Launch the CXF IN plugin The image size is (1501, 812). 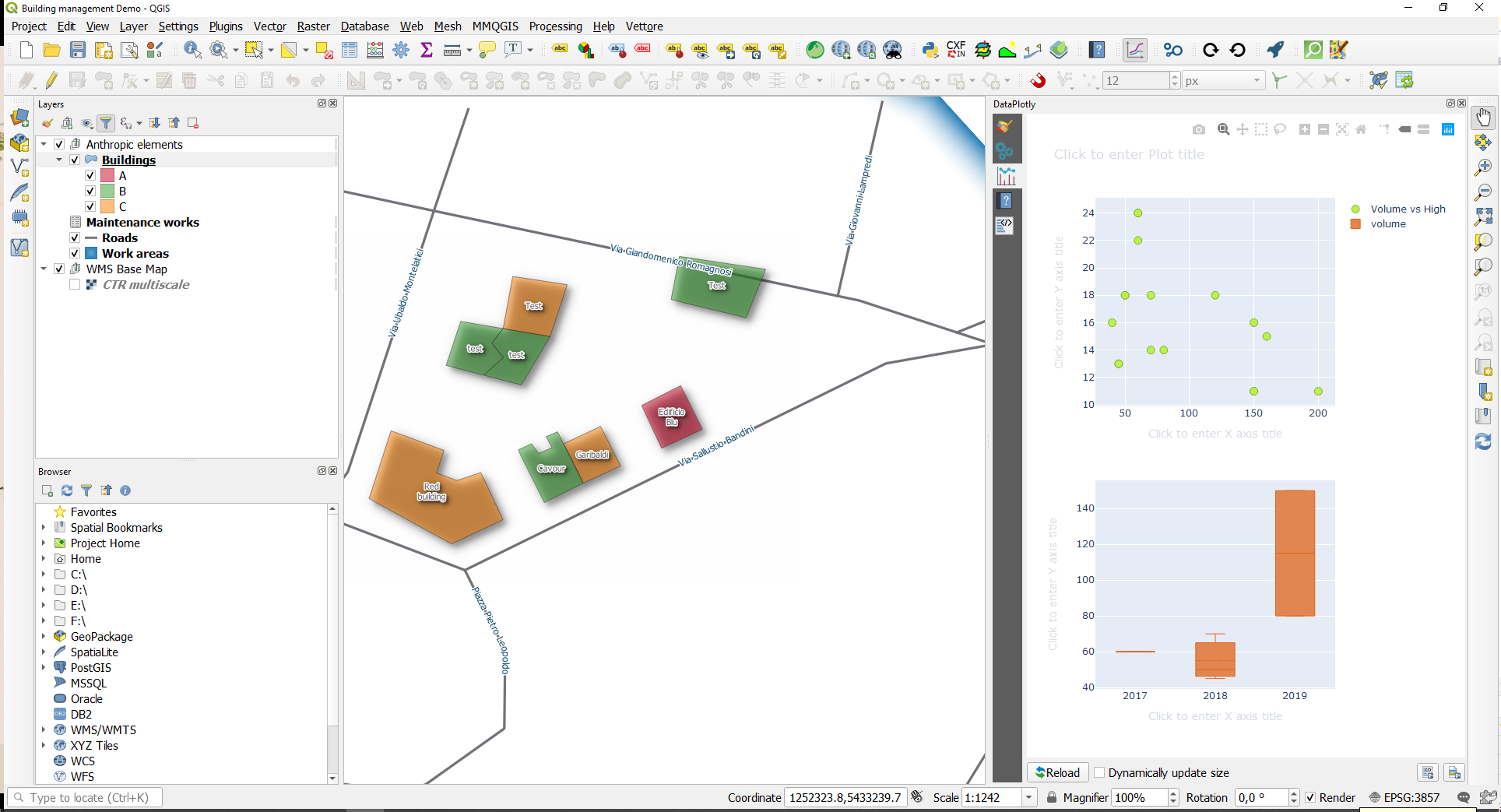956,51
